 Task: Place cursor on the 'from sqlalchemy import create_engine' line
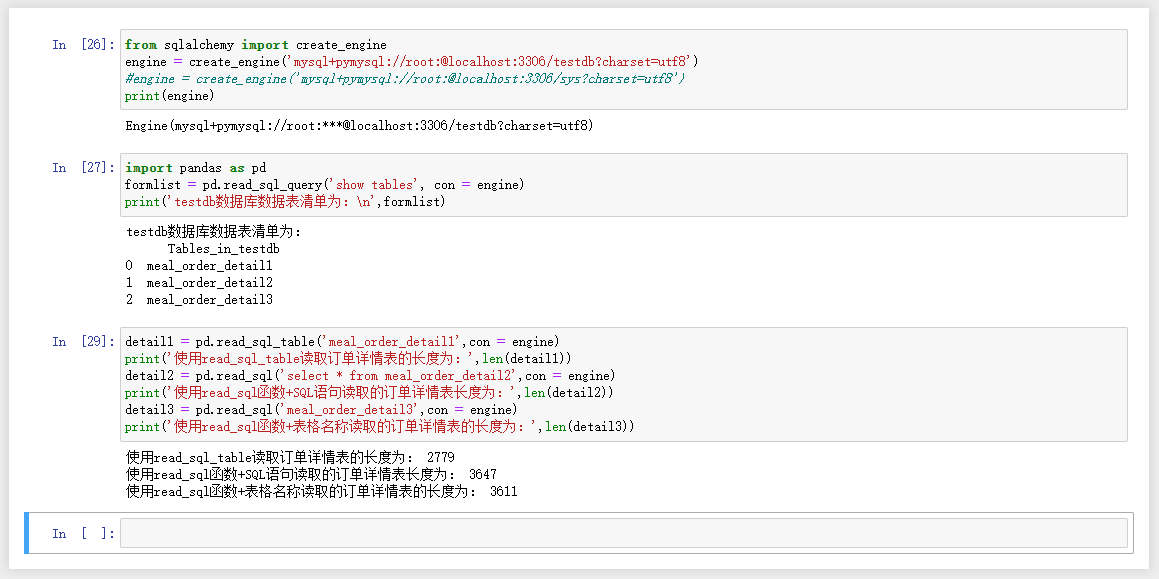pos(256,44)
